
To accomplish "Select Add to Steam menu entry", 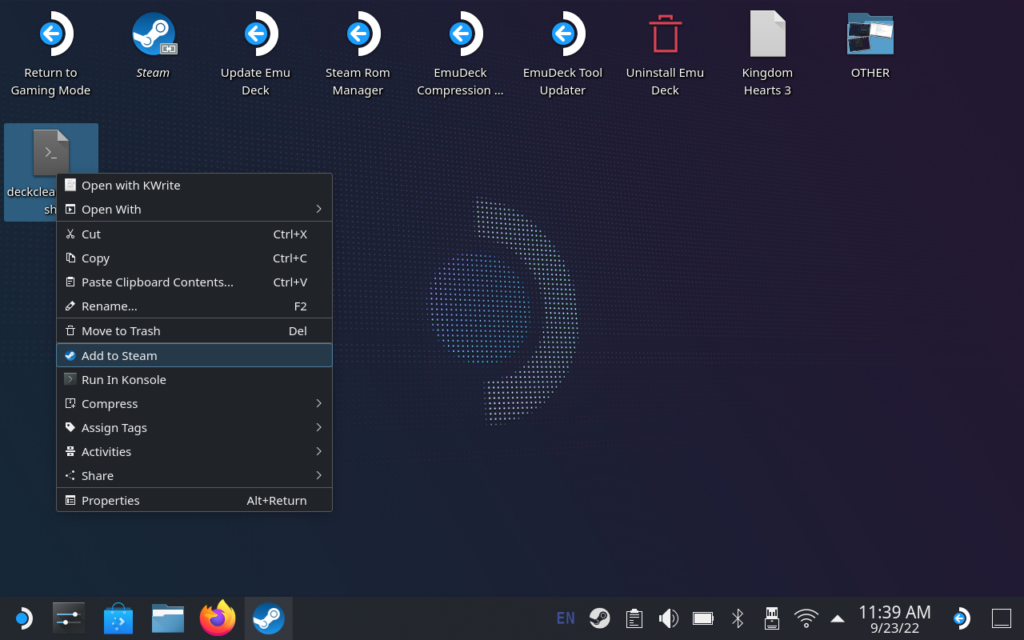I will [194, 356].
